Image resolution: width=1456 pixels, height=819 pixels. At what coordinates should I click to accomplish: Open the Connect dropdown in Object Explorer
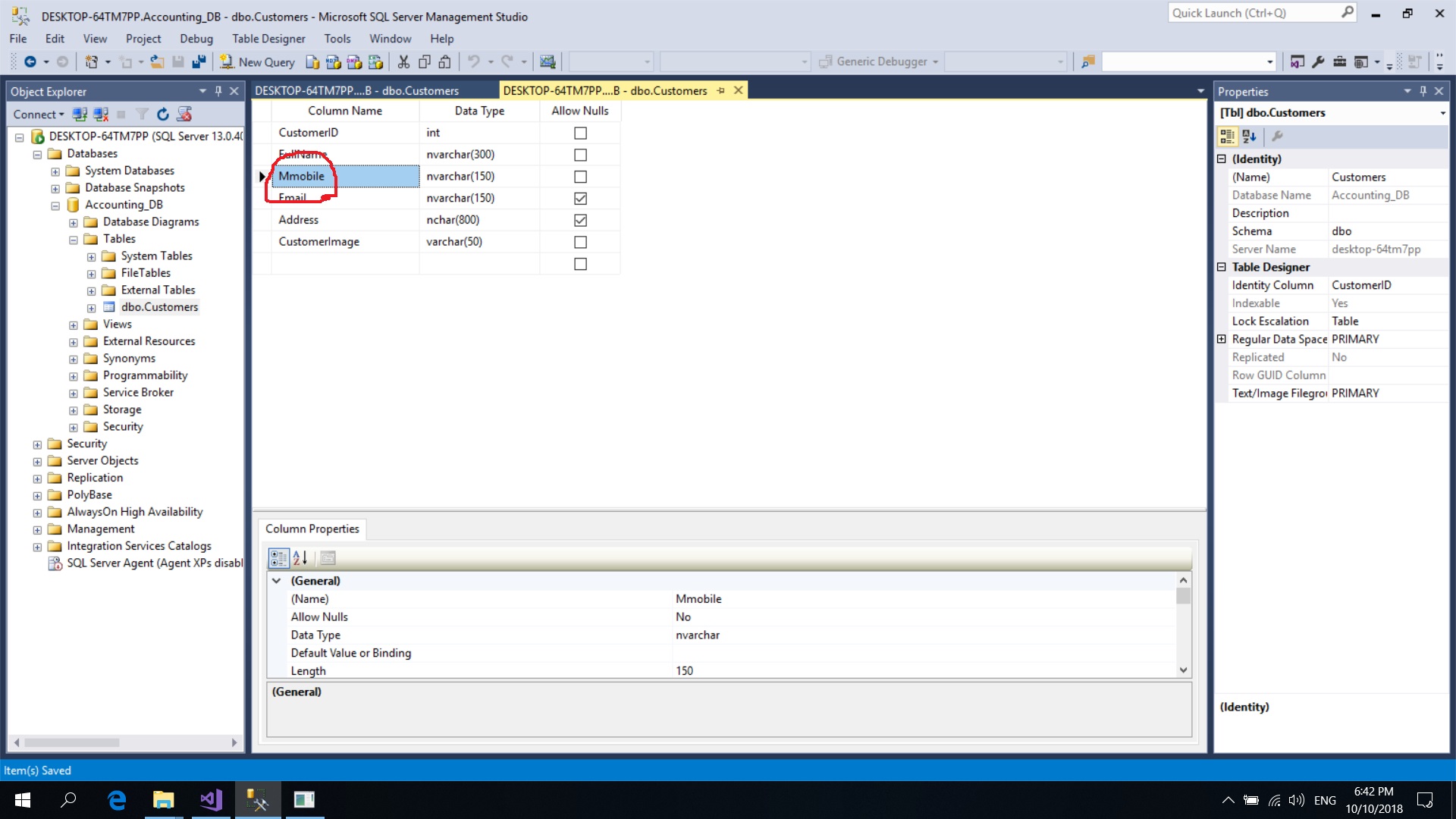coord(38,114)
